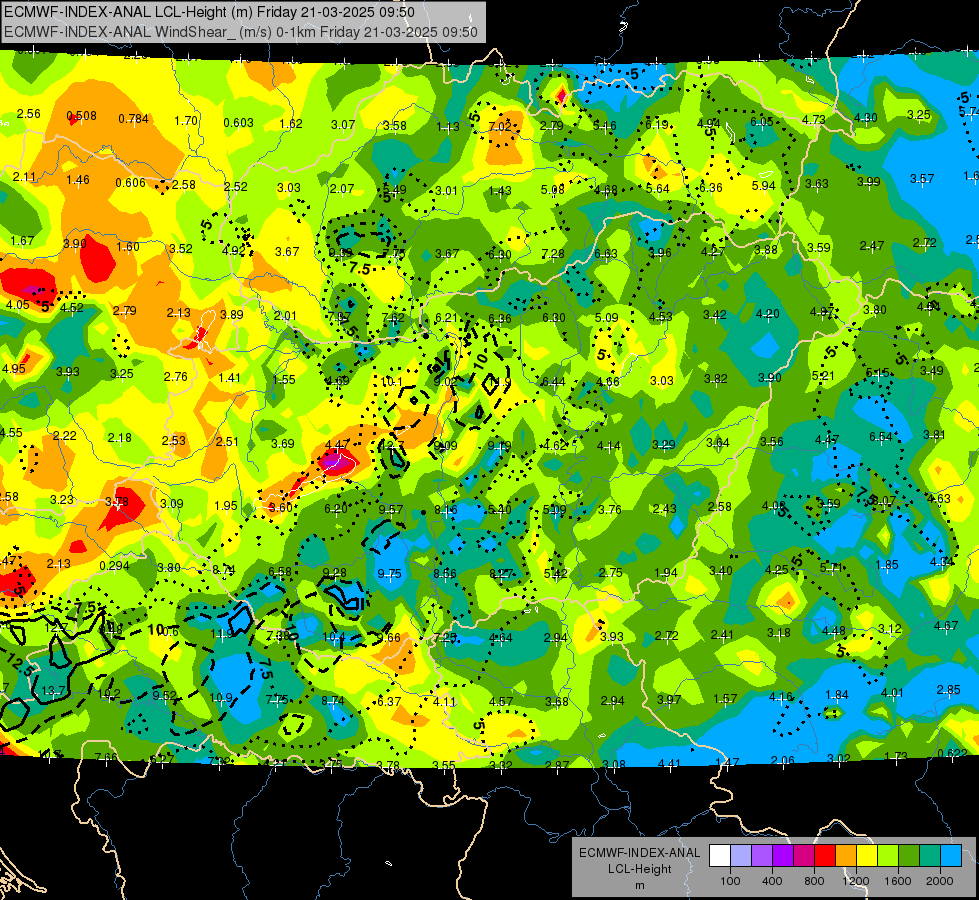Screen dimensions: 979x900
Task: Click the wind shear value 6.37
Action: 389,701
